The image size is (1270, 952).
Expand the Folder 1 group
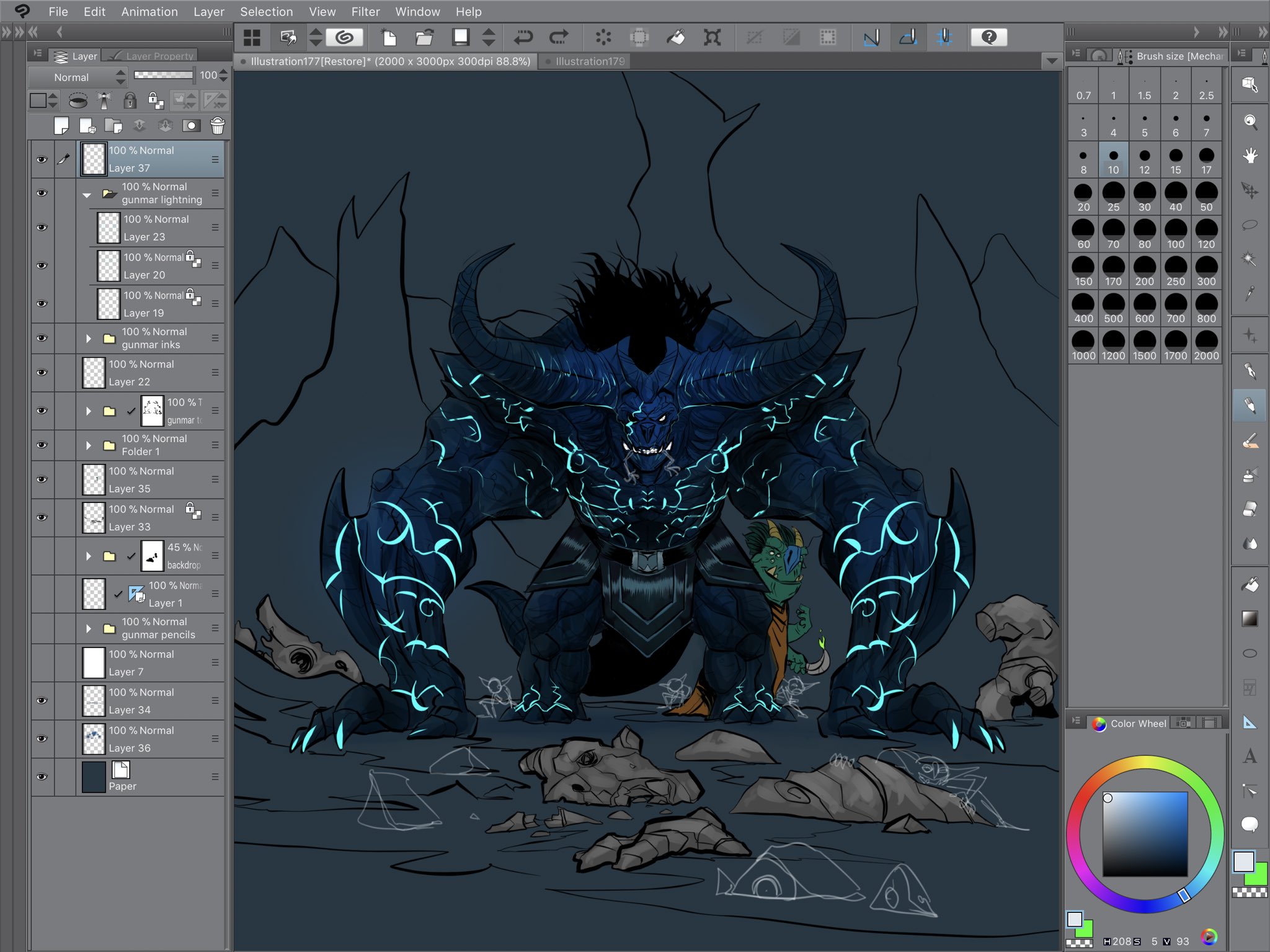[89, 445]
